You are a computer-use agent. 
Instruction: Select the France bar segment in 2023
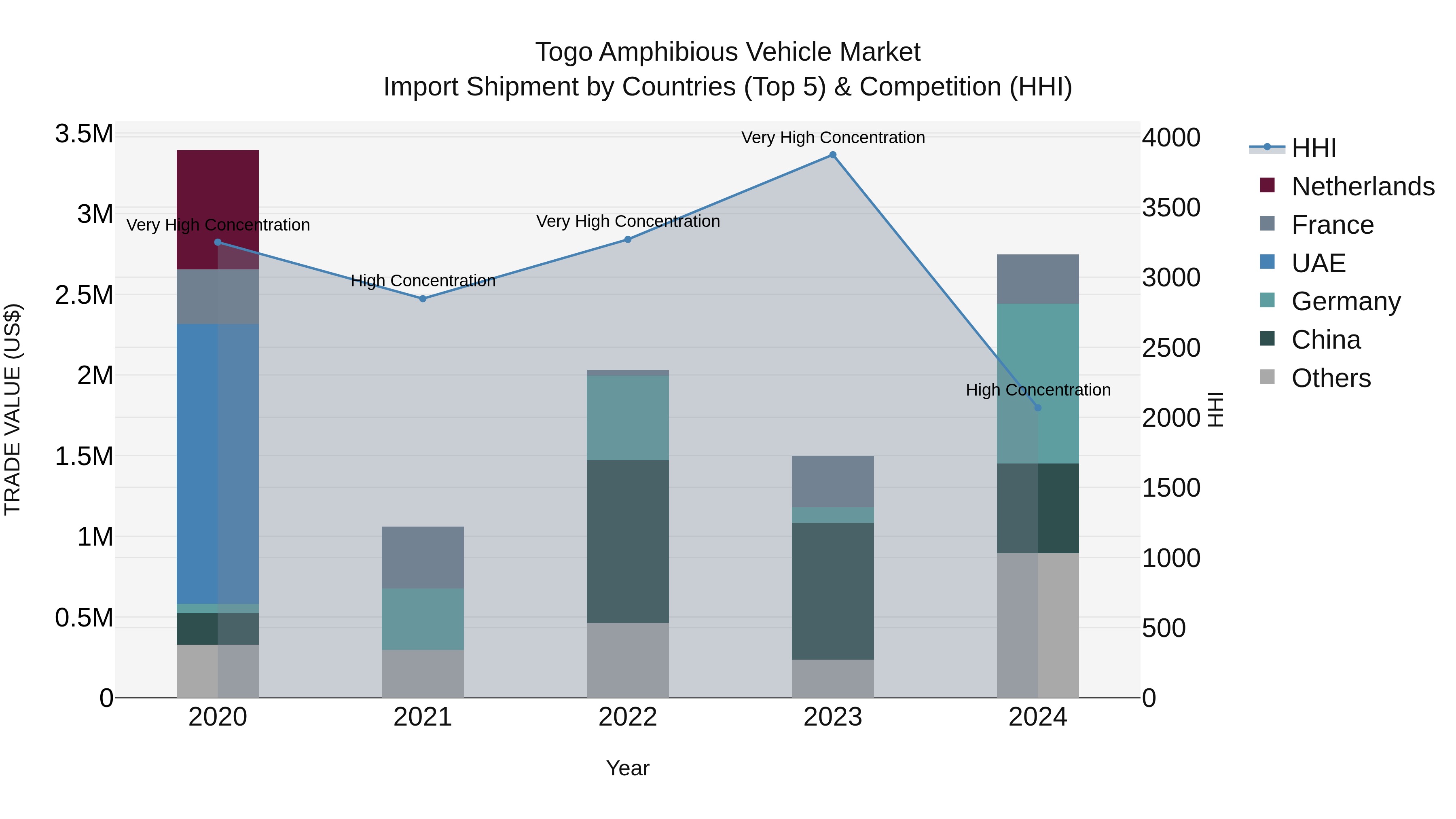833,482
